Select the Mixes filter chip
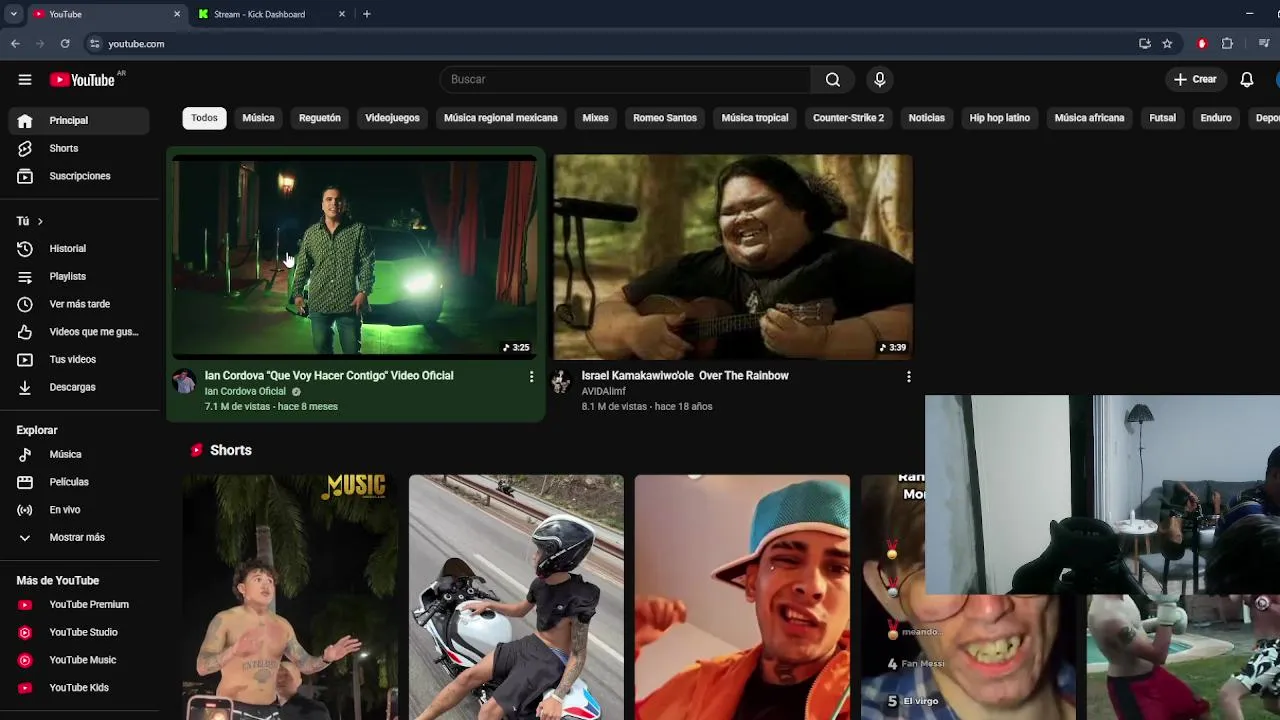The image size is (1280, 720). [595, 118]
